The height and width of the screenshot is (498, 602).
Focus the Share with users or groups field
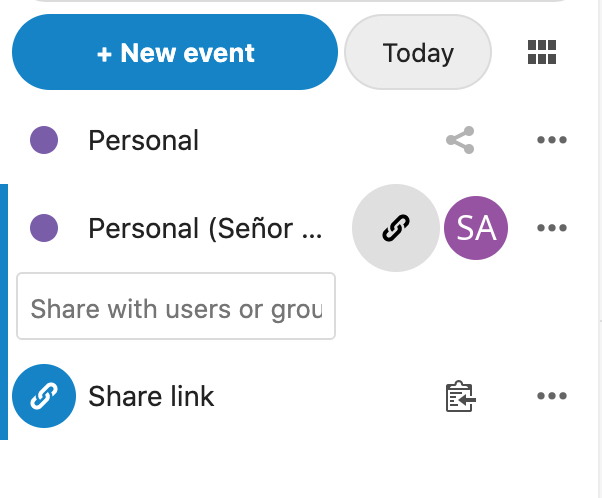point(176,307)
